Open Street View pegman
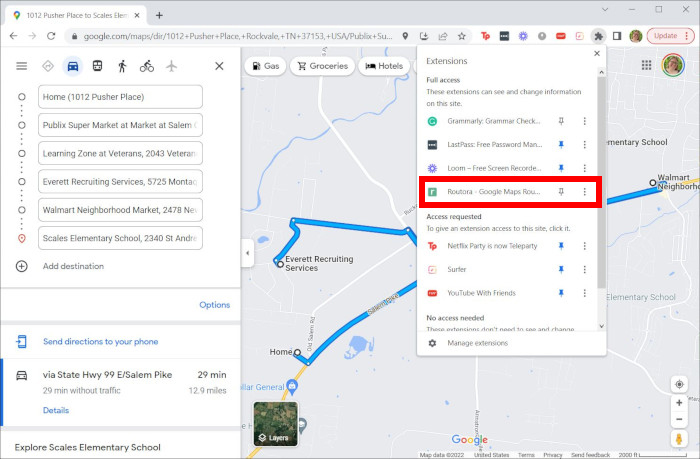 coord(679,439)
